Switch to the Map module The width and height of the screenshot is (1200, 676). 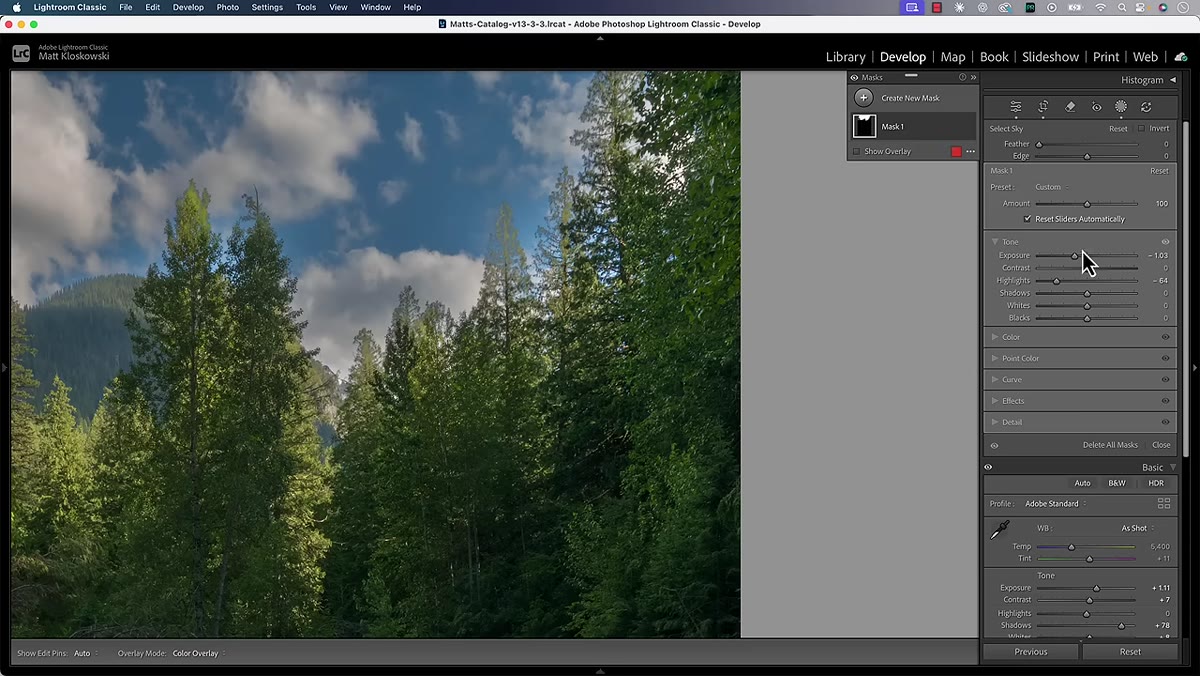(x=953, y=57)
